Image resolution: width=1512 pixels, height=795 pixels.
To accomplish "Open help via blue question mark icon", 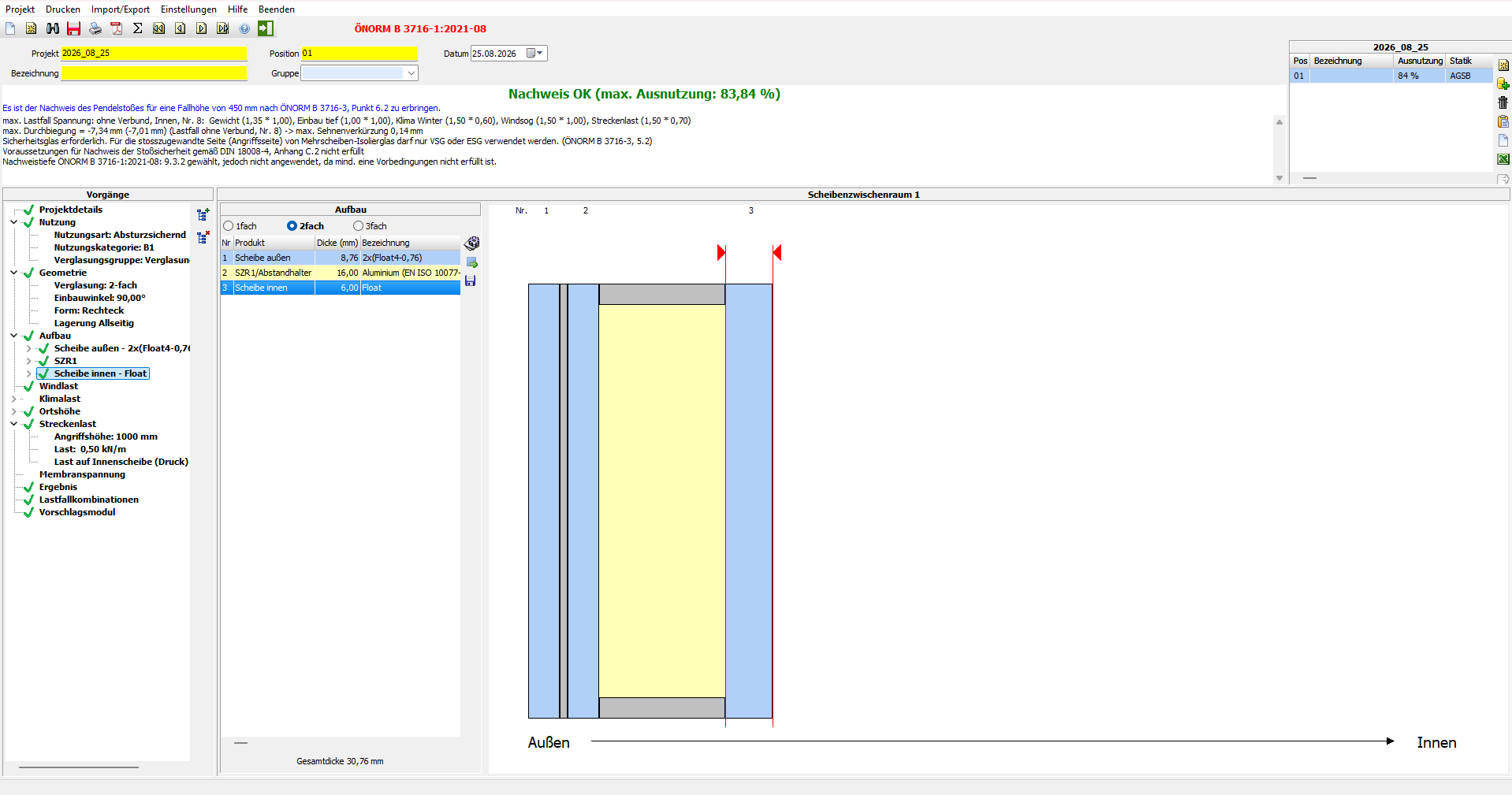I will (244, 28).
